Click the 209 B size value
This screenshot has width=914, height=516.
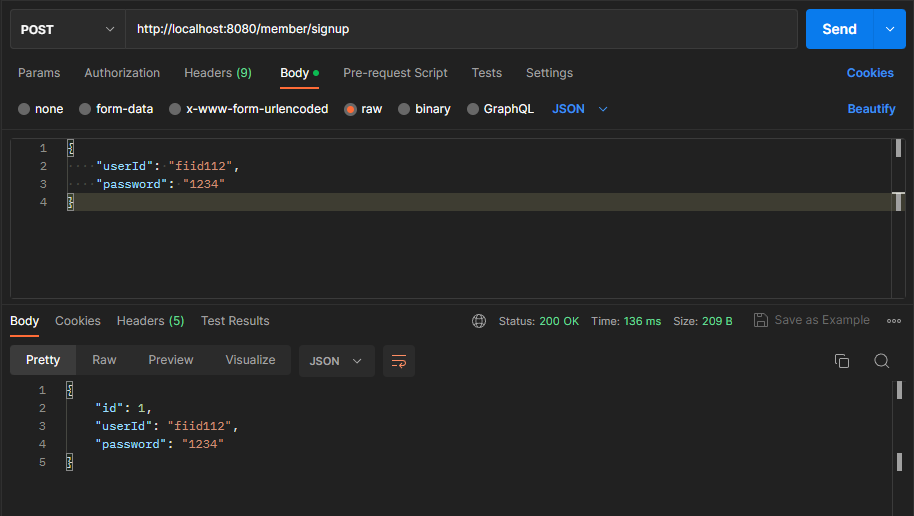tap(717, 321)
